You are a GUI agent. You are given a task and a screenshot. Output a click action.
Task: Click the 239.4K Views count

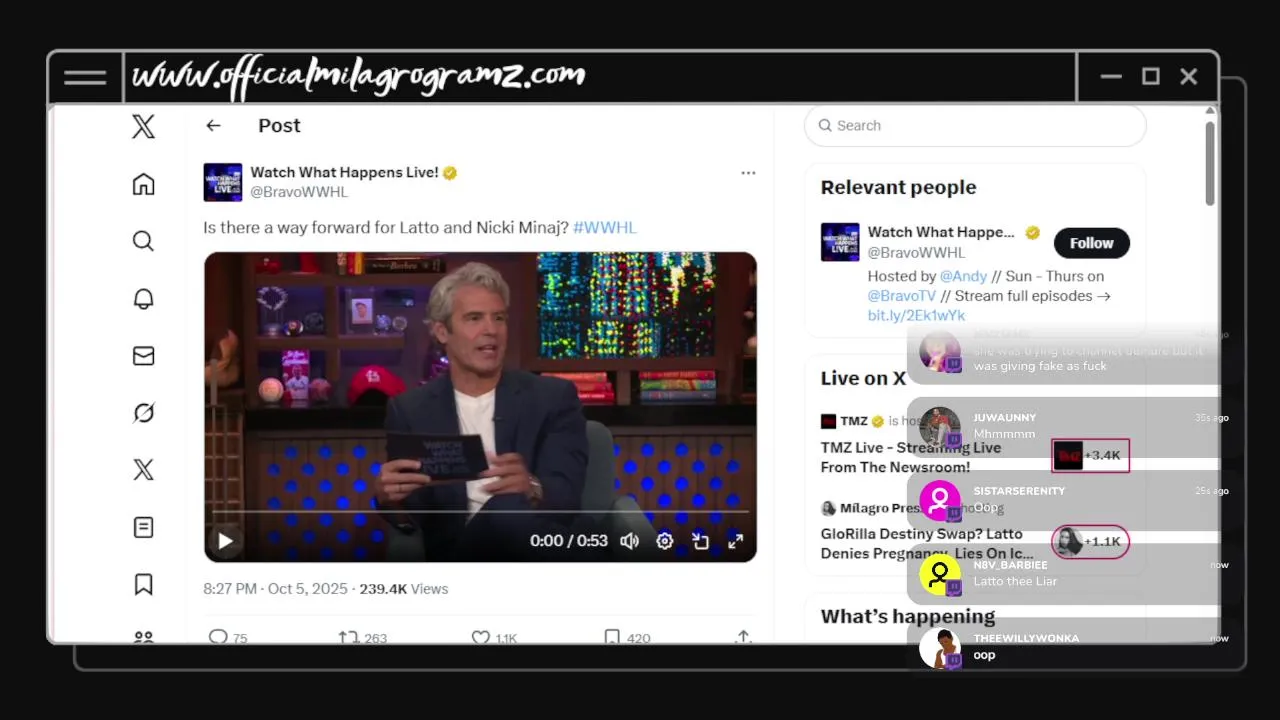[x=403, y=589]
